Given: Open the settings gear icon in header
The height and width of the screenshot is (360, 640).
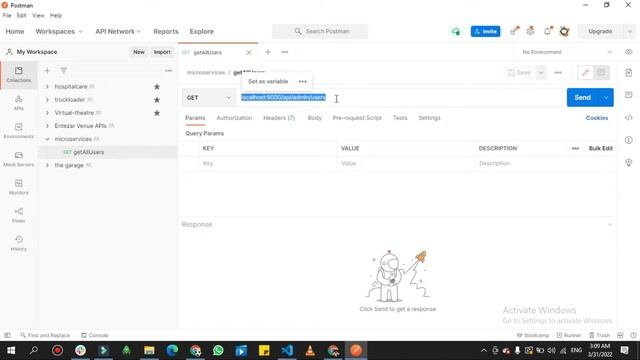Looking at the screenshot, I should pyautogui.click(x=530, y=31).
